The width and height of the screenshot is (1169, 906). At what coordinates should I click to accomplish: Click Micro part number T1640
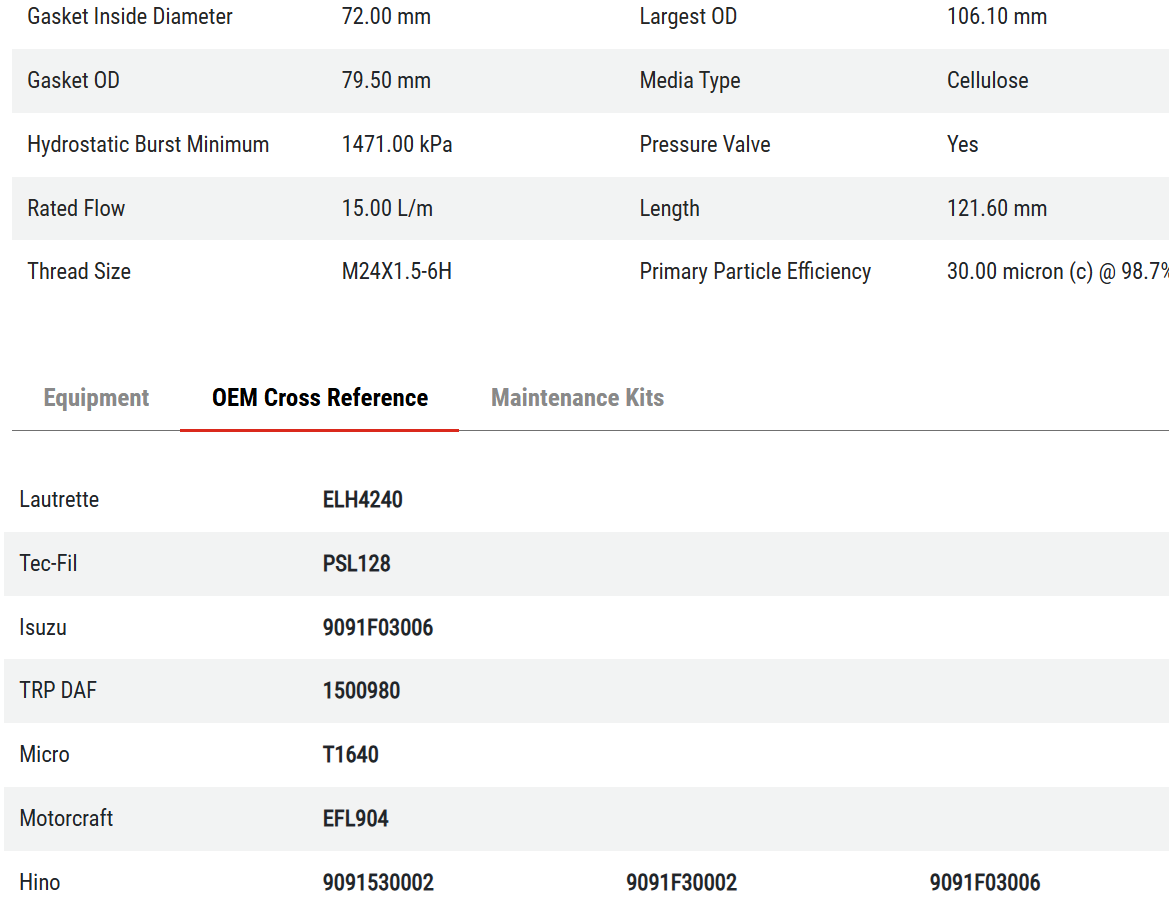pos(350,755)
